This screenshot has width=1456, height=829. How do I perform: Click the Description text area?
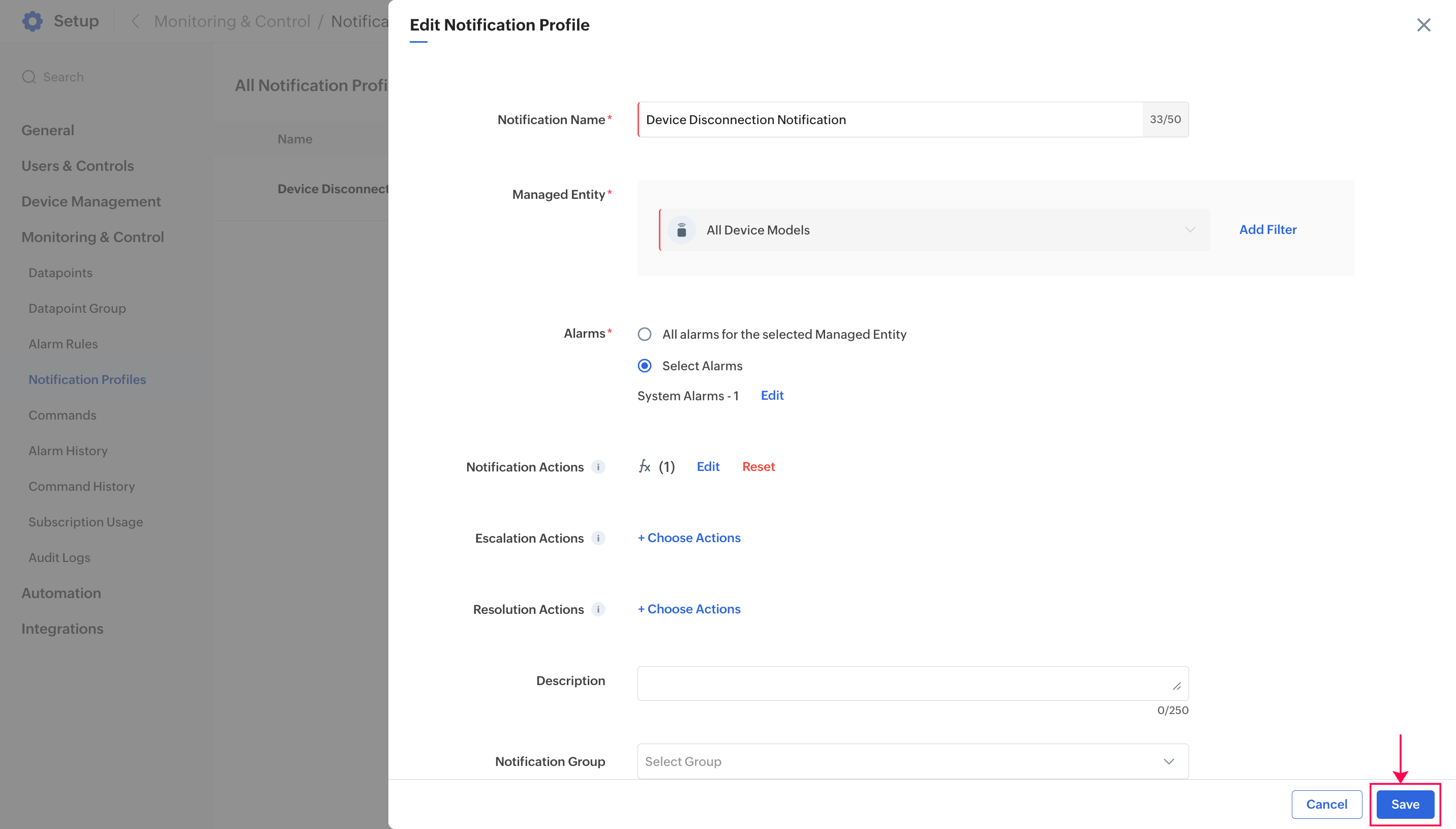pos(913,683)
